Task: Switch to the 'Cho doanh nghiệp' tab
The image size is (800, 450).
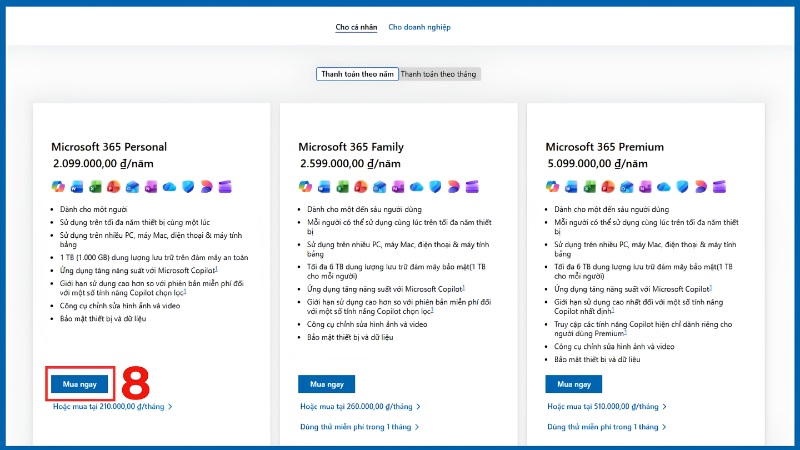Action: click(x=419, y=27)
